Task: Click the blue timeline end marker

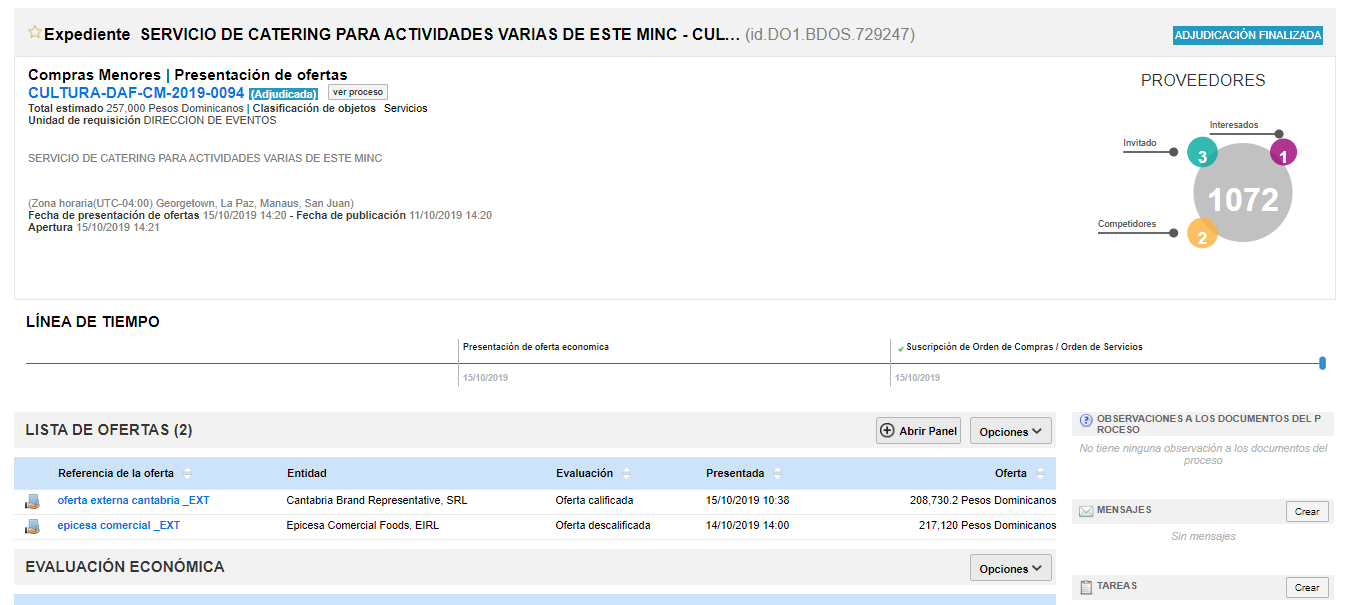Action: (x=1322, y=363)
